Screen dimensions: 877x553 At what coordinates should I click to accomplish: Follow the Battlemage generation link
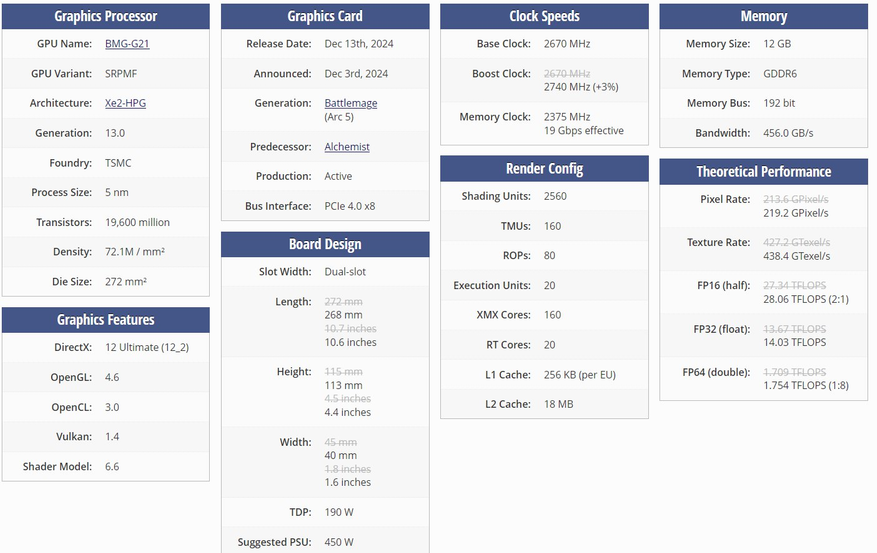(351, 103)
